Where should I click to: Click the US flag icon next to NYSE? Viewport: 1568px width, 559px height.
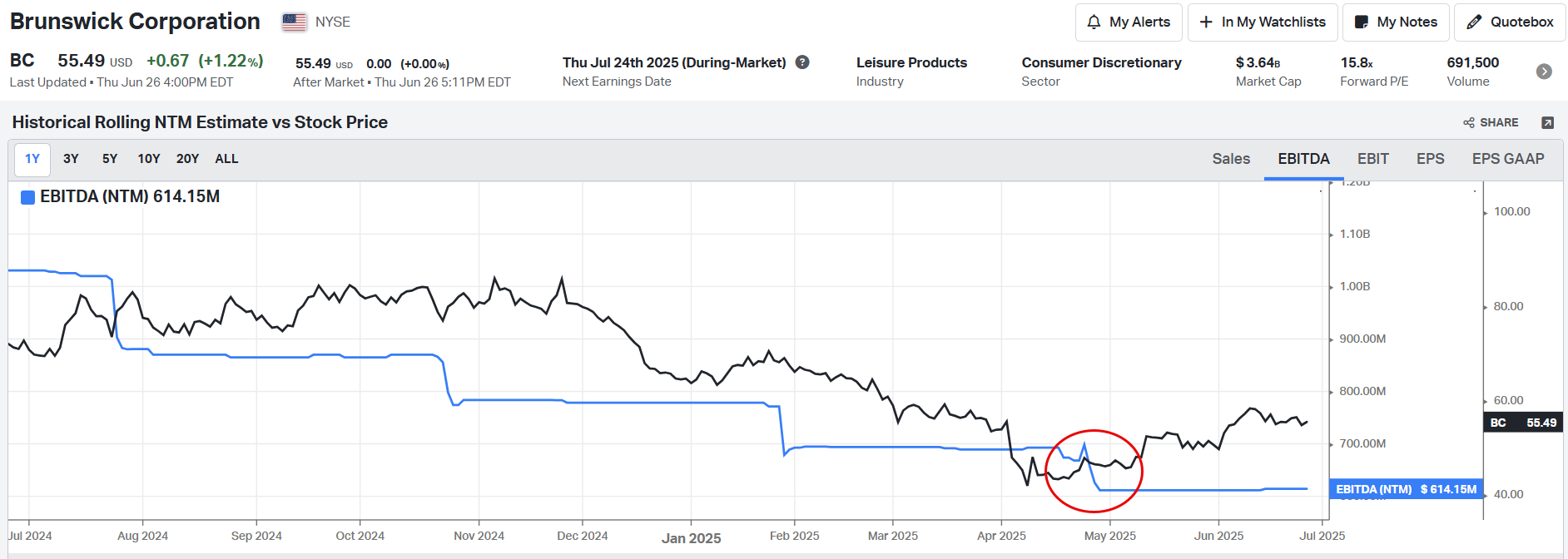(294, 22)
